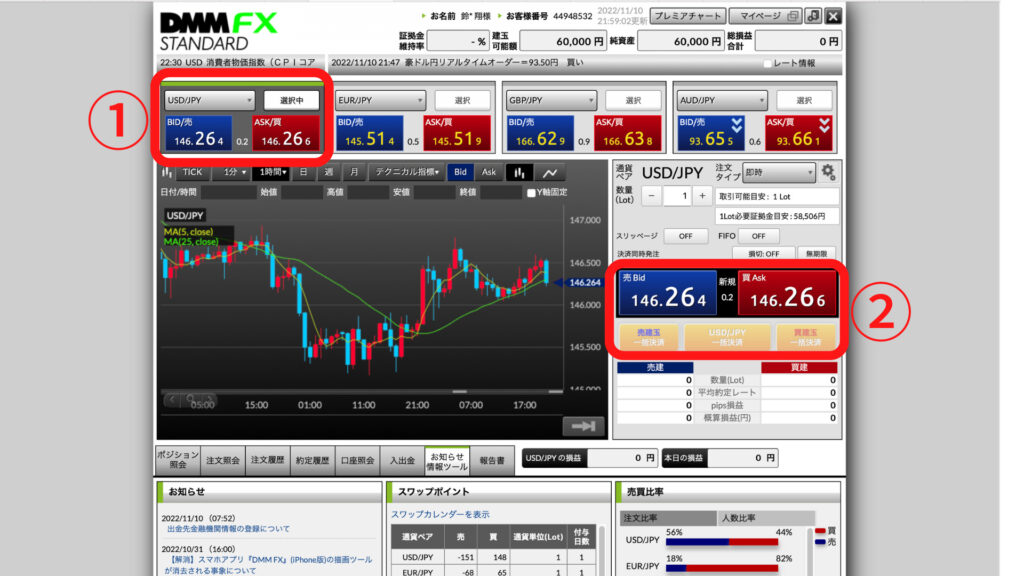Open the 無期限 expiry selector
This screenshot has height=576, width=1024.
pyautogui.click(x=816, y=253)
